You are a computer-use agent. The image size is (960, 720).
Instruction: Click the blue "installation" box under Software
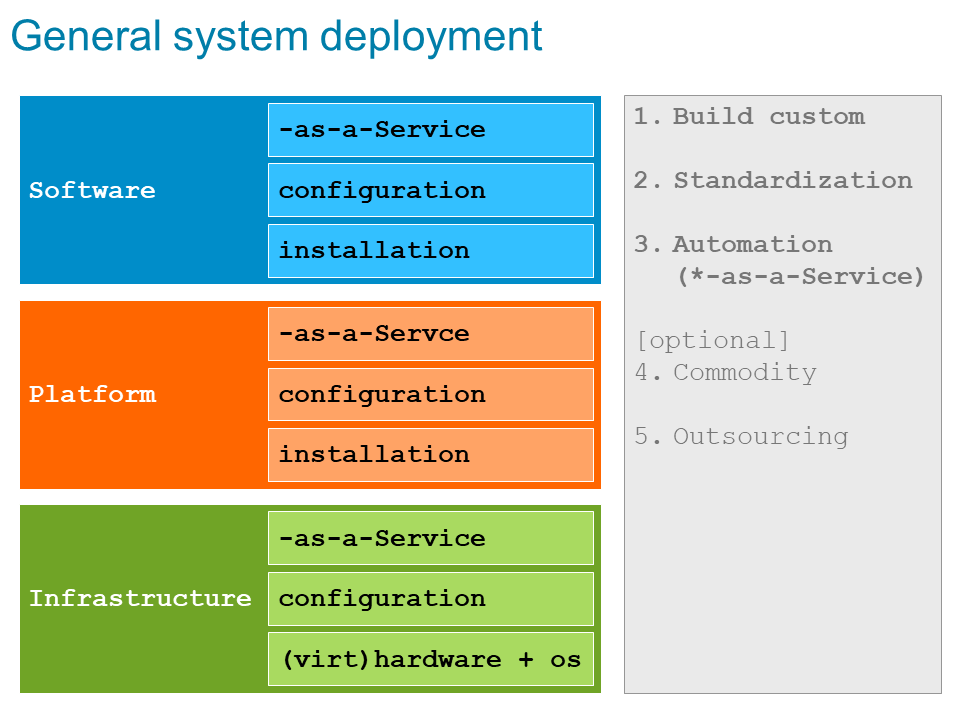point(430,250)
